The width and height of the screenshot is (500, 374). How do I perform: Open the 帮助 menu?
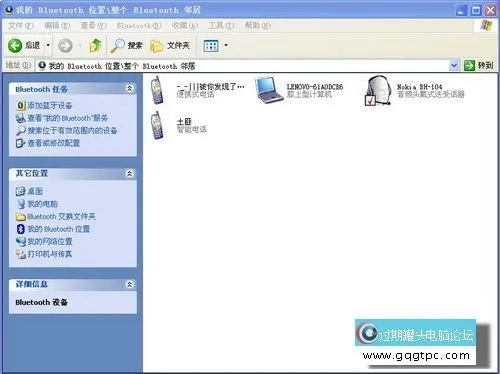coord(257,25)
